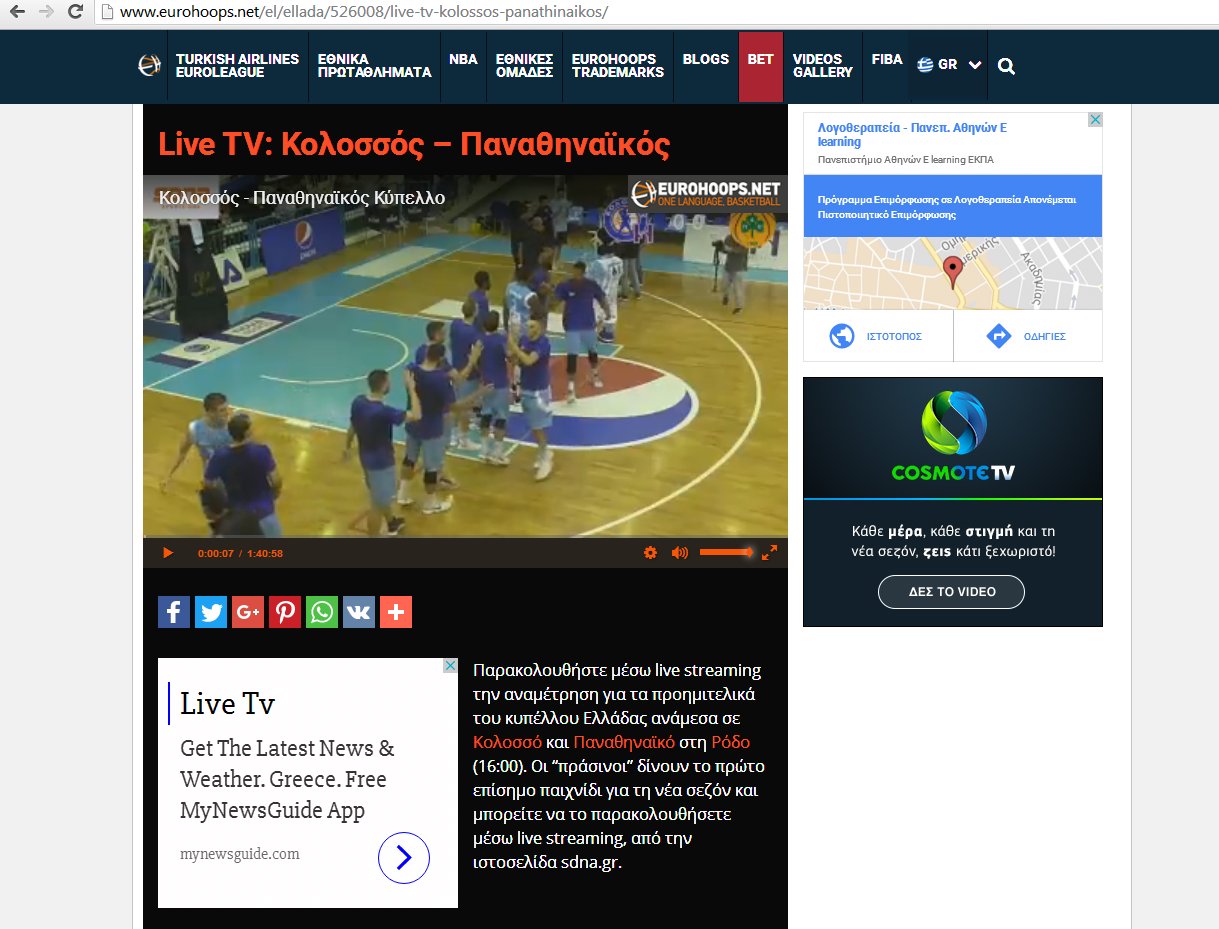Mute the video with the speaker icon
The height and width of the screenshot is (929, 1219).
680,553
